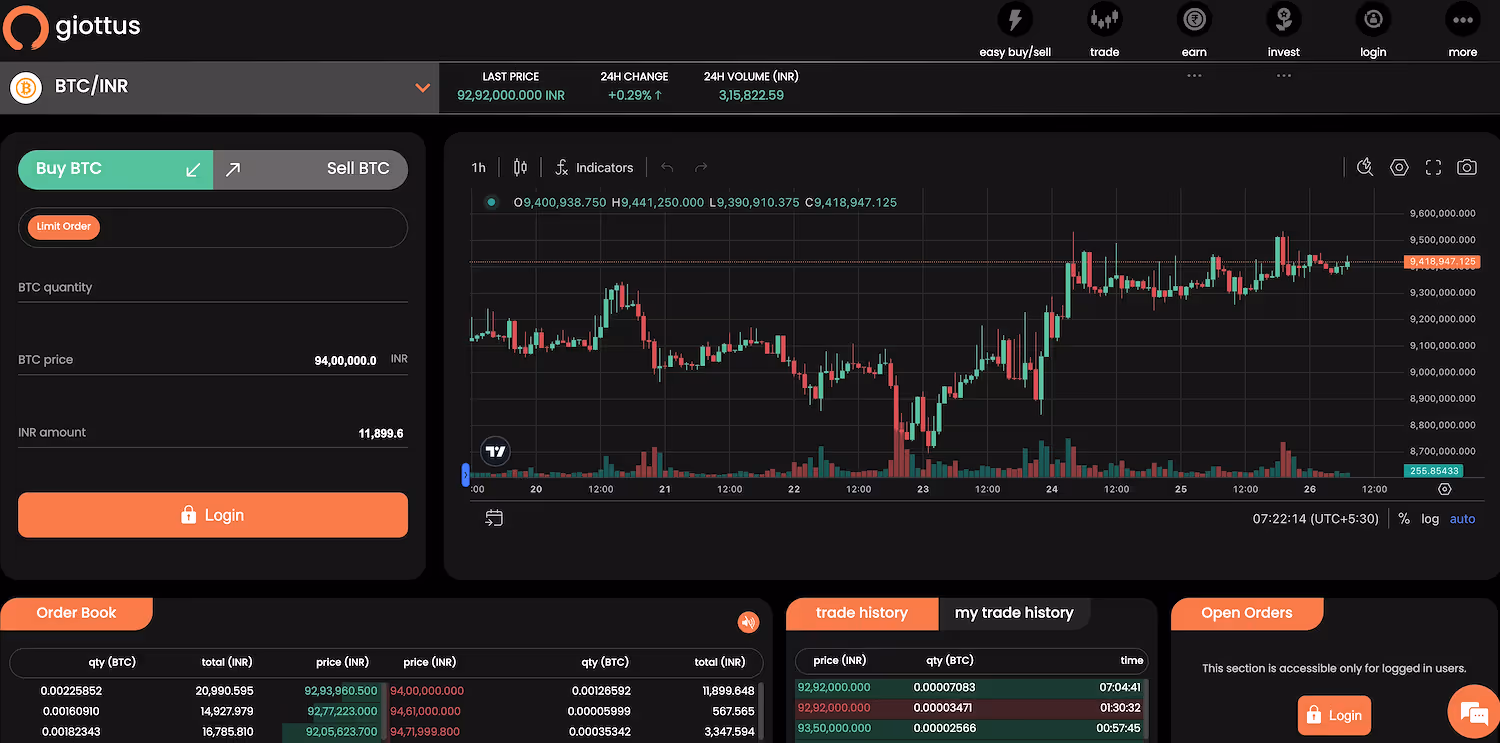Change the candlestick chart style
Viewport: 1500px width, 743px height.
(519, 167)
